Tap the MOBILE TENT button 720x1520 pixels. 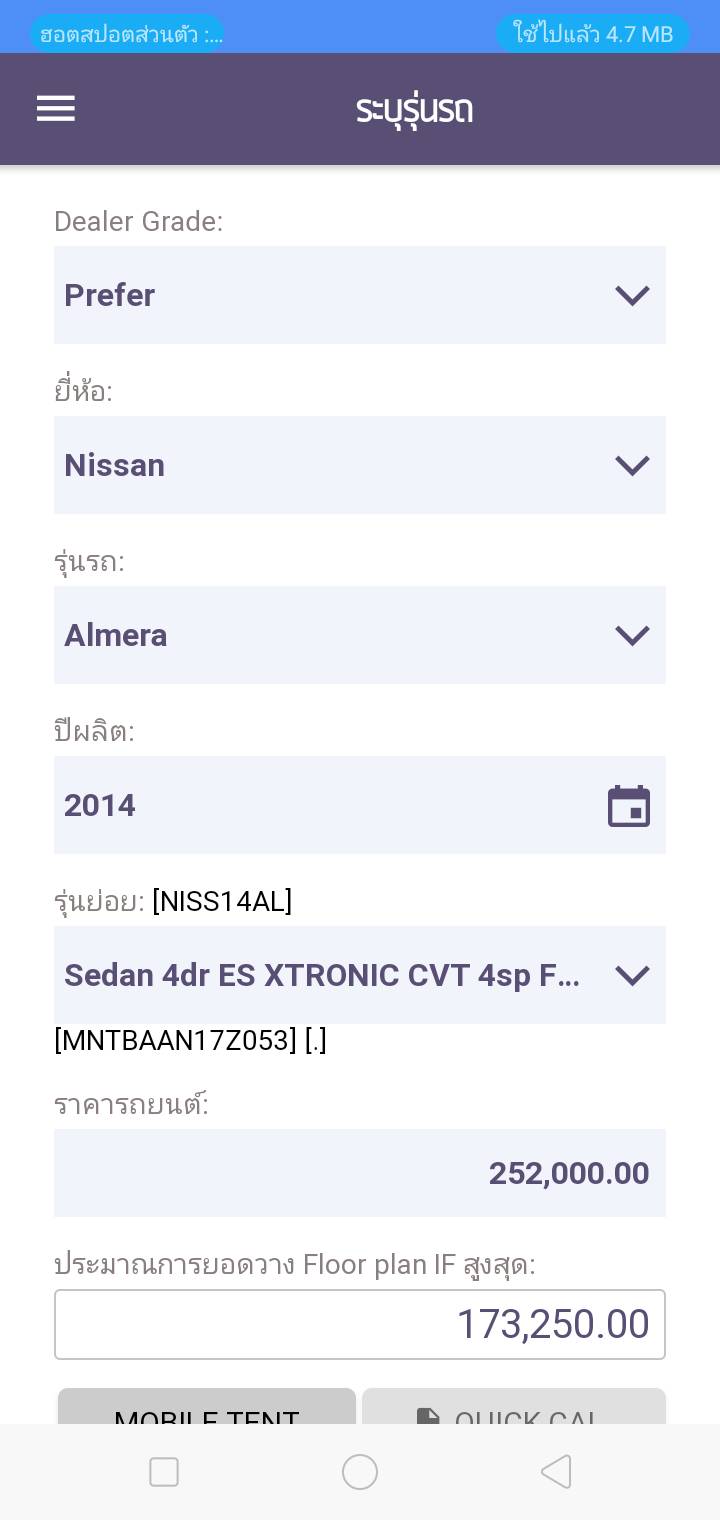coord(207,1408)
